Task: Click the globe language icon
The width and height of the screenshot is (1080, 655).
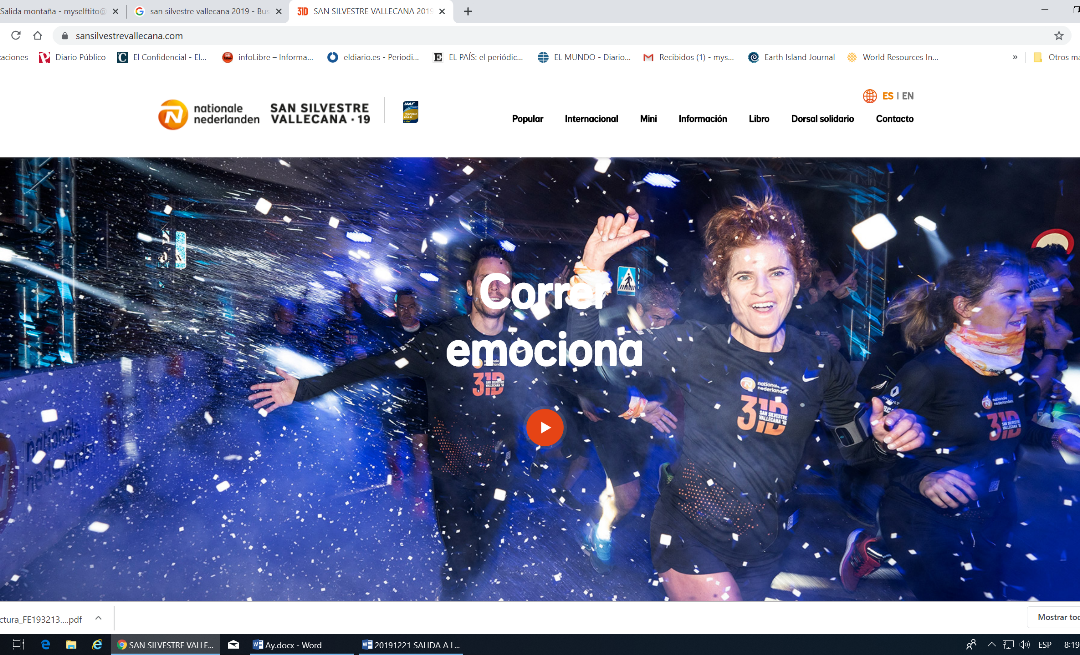Action: pos(870,96)
